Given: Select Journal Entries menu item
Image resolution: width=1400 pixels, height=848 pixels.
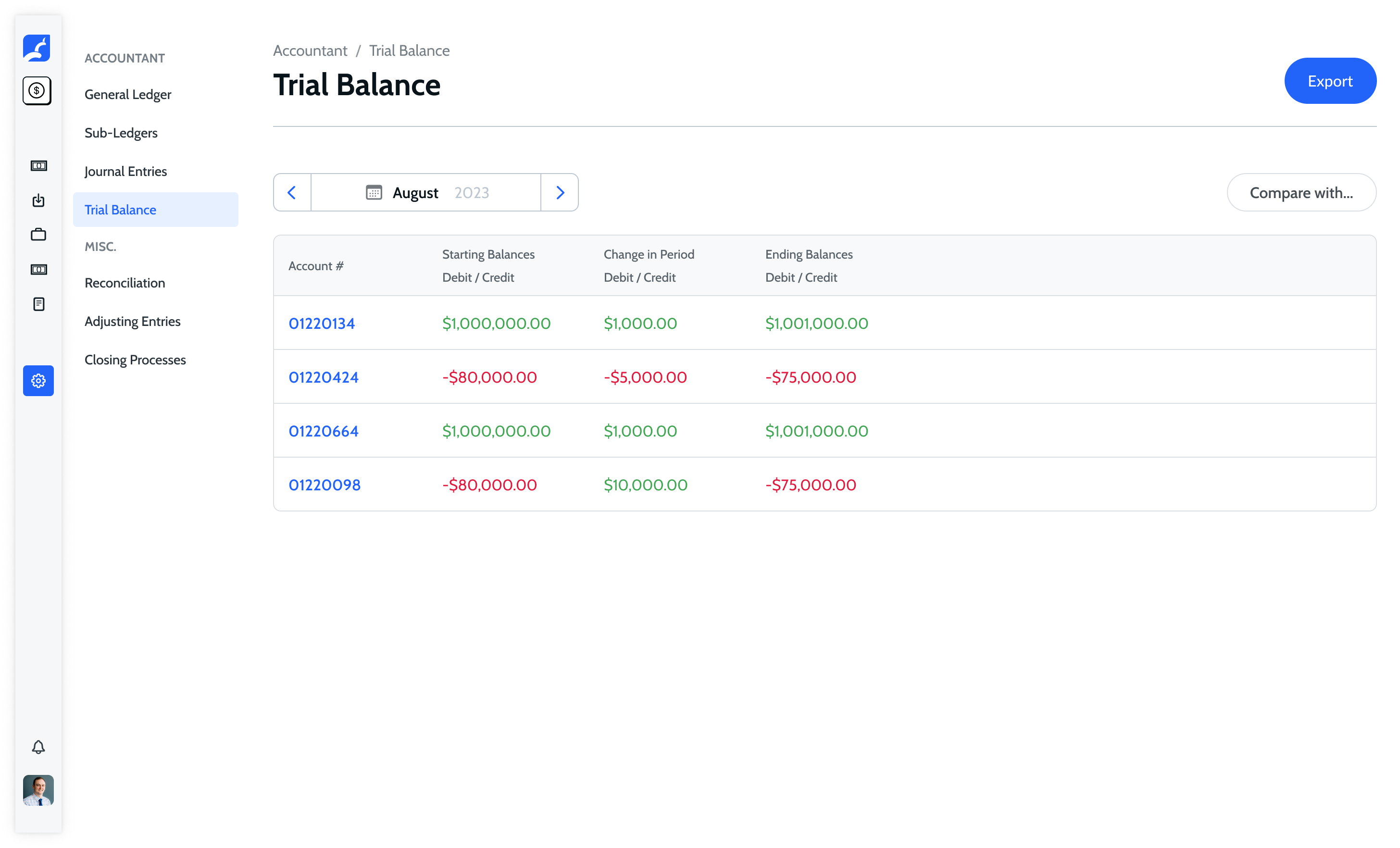Looking at the screenshot, I should [x=125, y=172].
